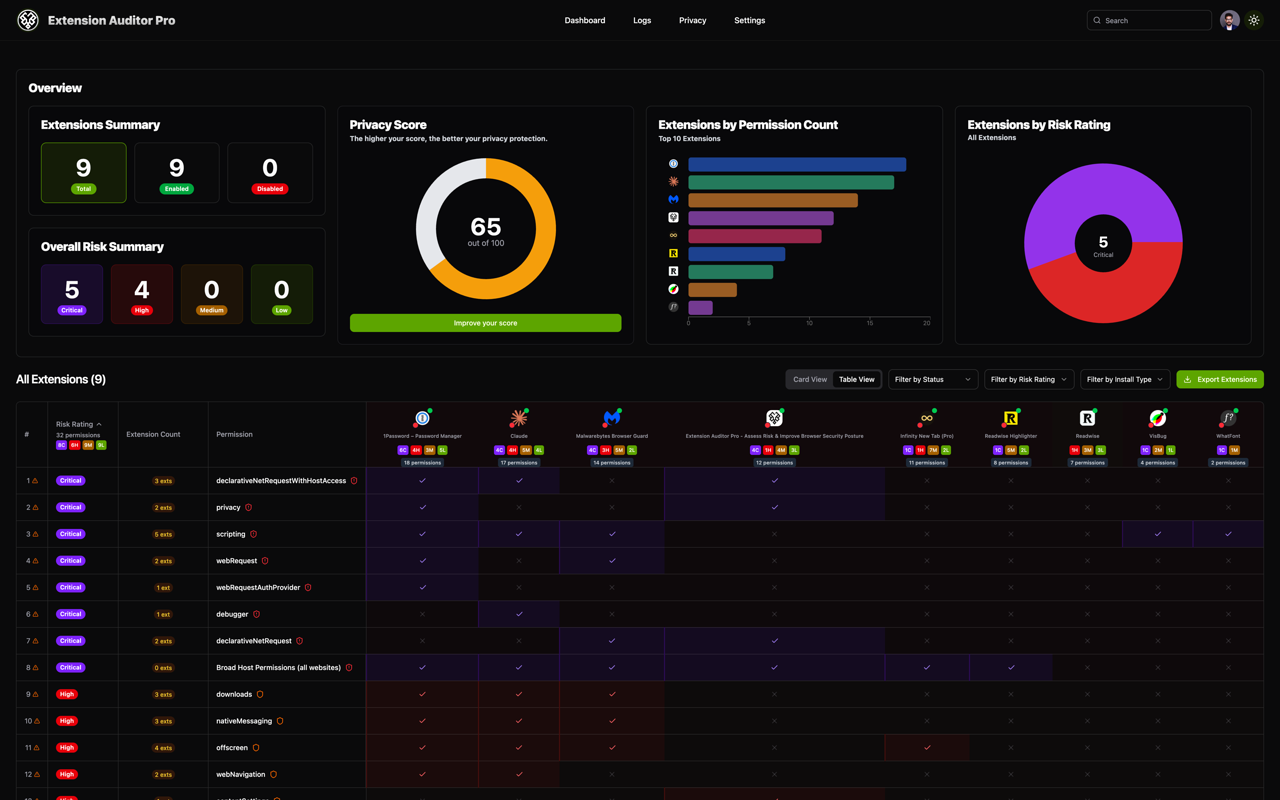Viewport: 1280px width, 800px height.
Task: Click the top blue bar in permission chart
Action: 797,164
